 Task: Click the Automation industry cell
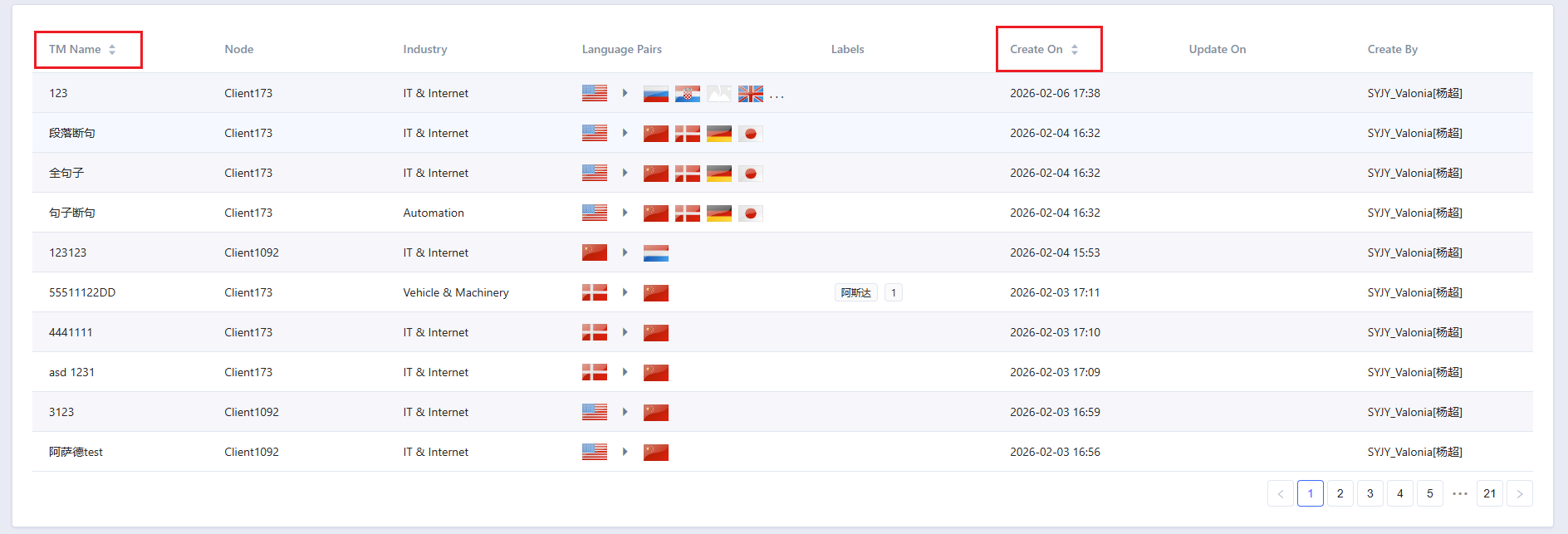(434, 213)
